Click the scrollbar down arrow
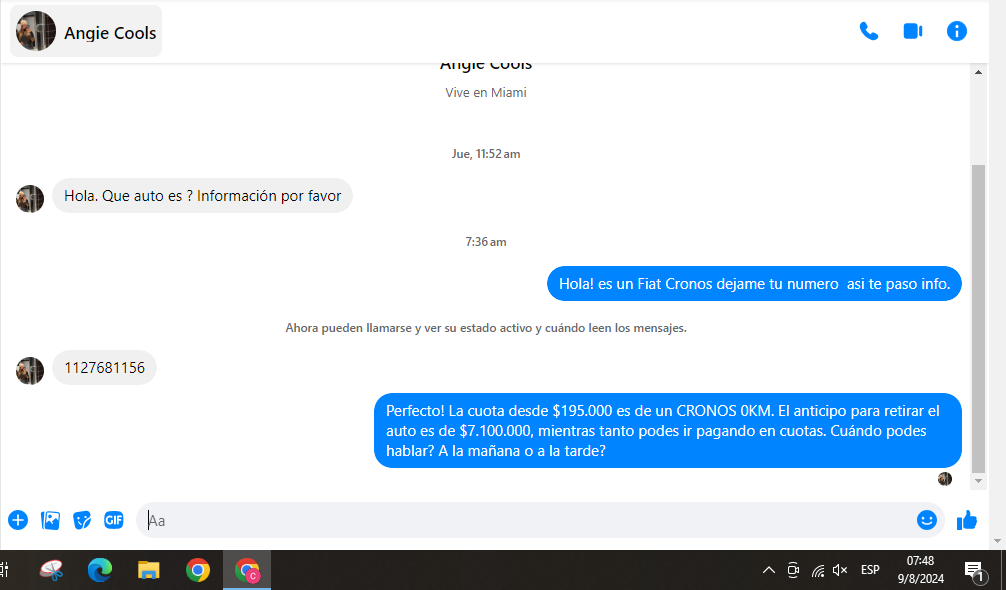The width and height of the screenshot is (1006, 590). 978,481
